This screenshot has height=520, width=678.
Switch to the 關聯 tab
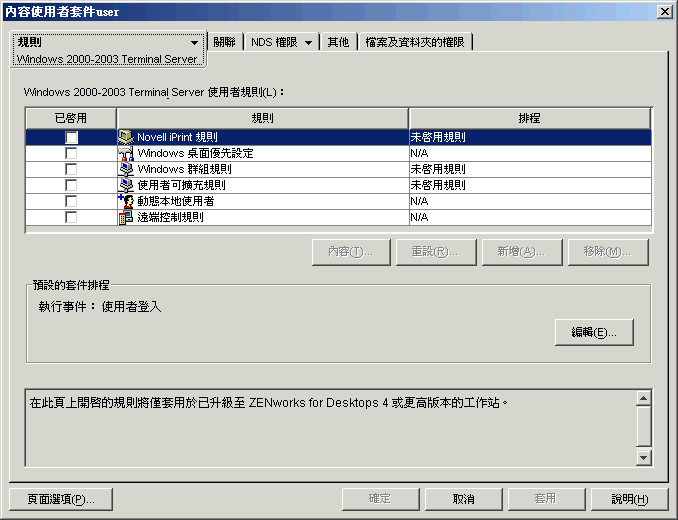point(225,42)
